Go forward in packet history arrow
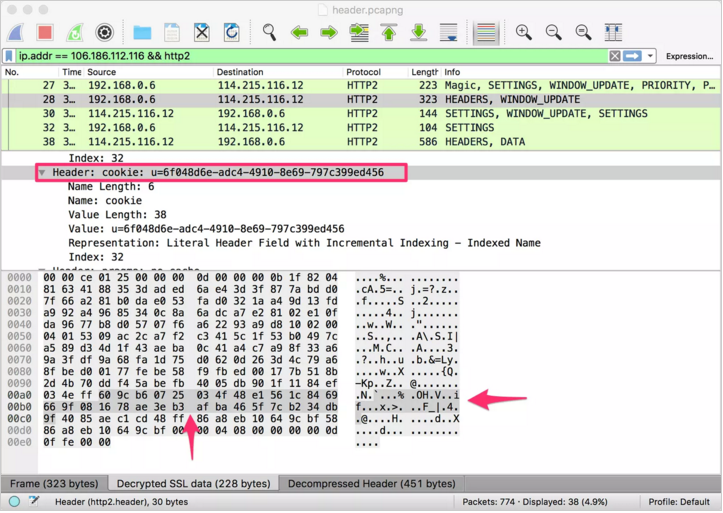The height and width of the screenshot is (513, 723). pos(329,33)
